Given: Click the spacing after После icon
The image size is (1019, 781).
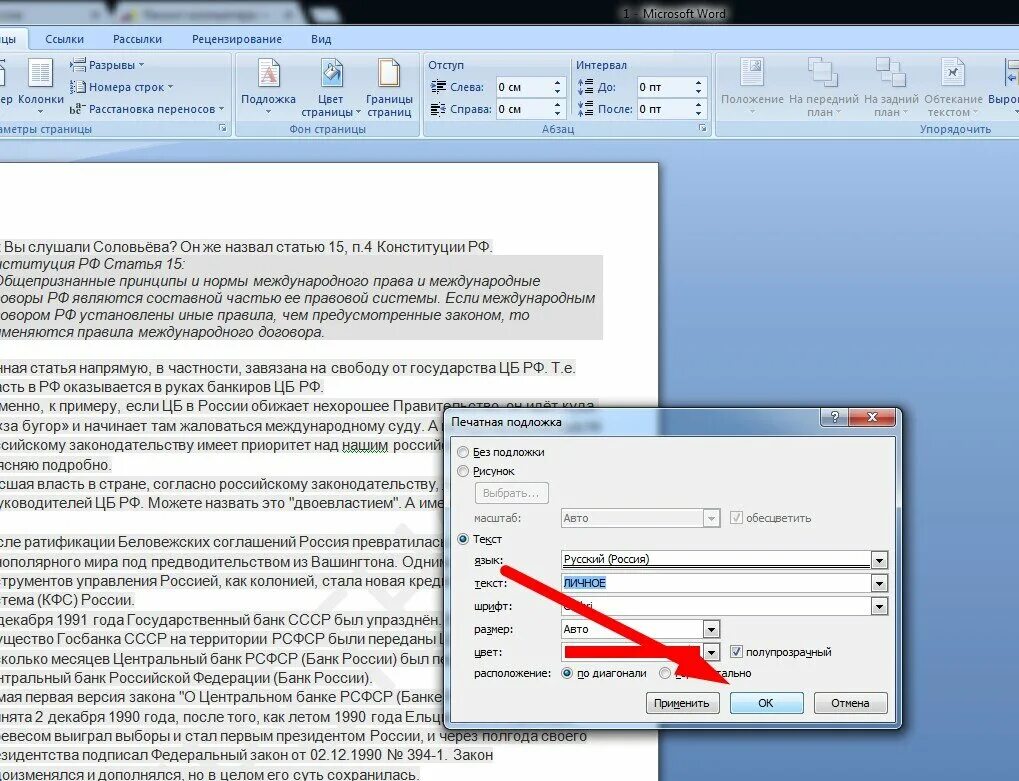Looking at the screenshot, I should [586, 109].
